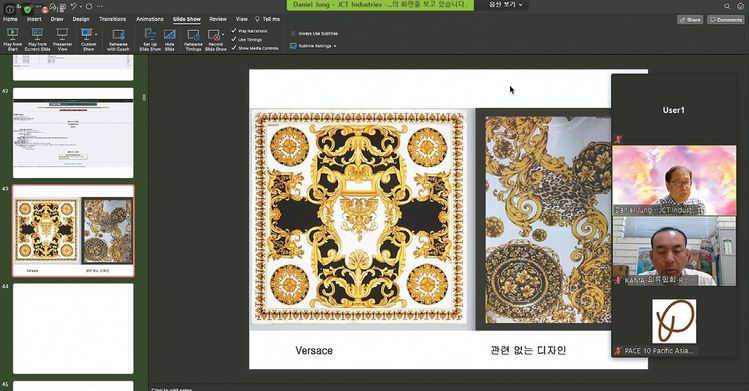This screenshot has height=391, width=749.
Task: Click the Tell me lightbulb icon
Action: (257, 19)
